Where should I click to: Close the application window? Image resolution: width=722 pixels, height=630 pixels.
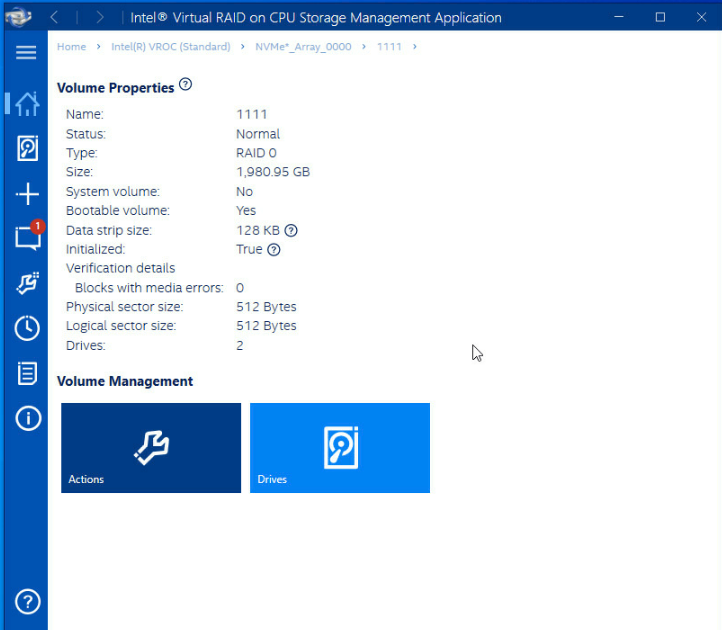[x=701, y=17]
